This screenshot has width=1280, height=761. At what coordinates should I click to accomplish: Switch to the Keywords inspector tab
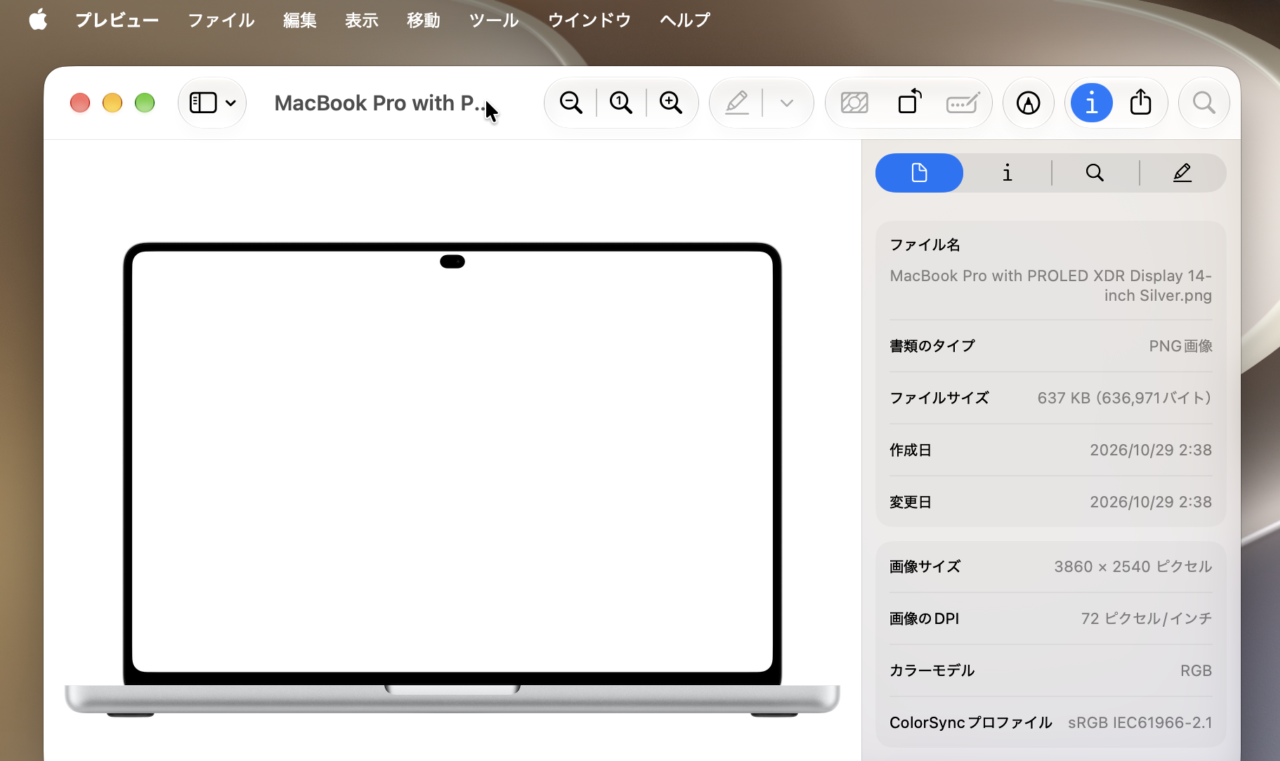click(1095, 173)
